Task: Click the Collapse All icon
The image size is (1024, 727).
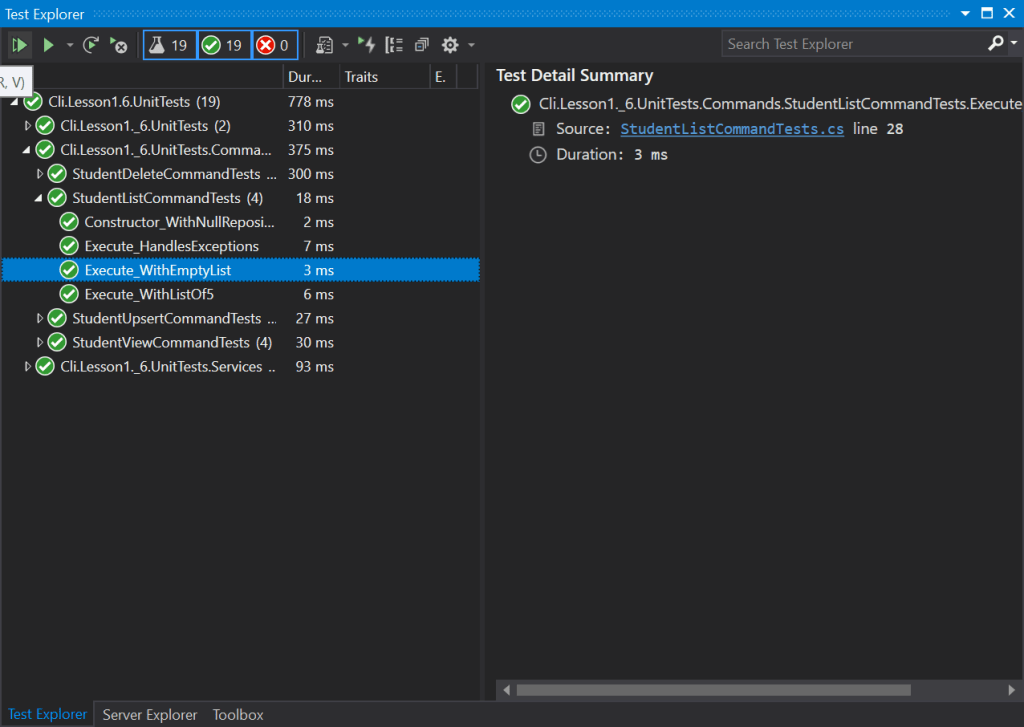Action: pos(421,45)
